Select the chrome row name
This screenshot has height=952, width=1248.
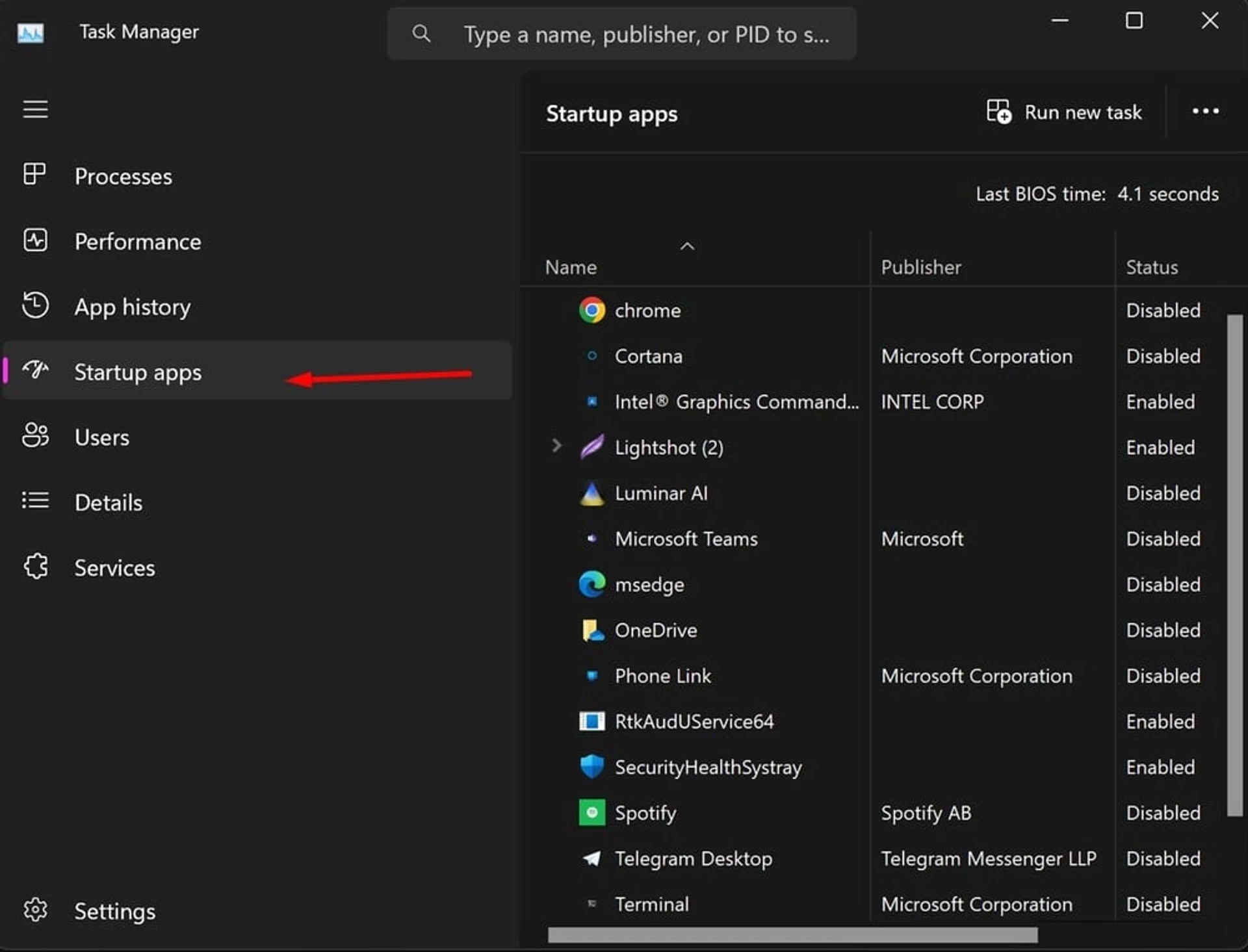647,311
